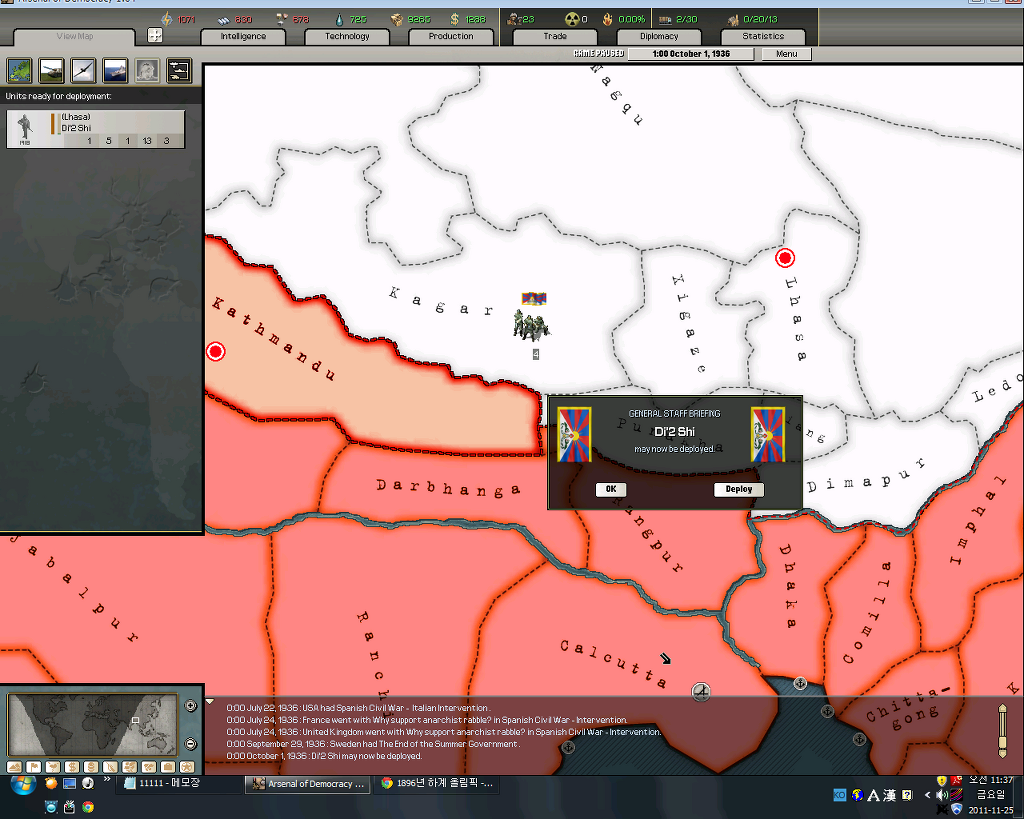Expand the quick launch overflow chevron
This screenshot has height=819, width=1024.
point(106,779)
